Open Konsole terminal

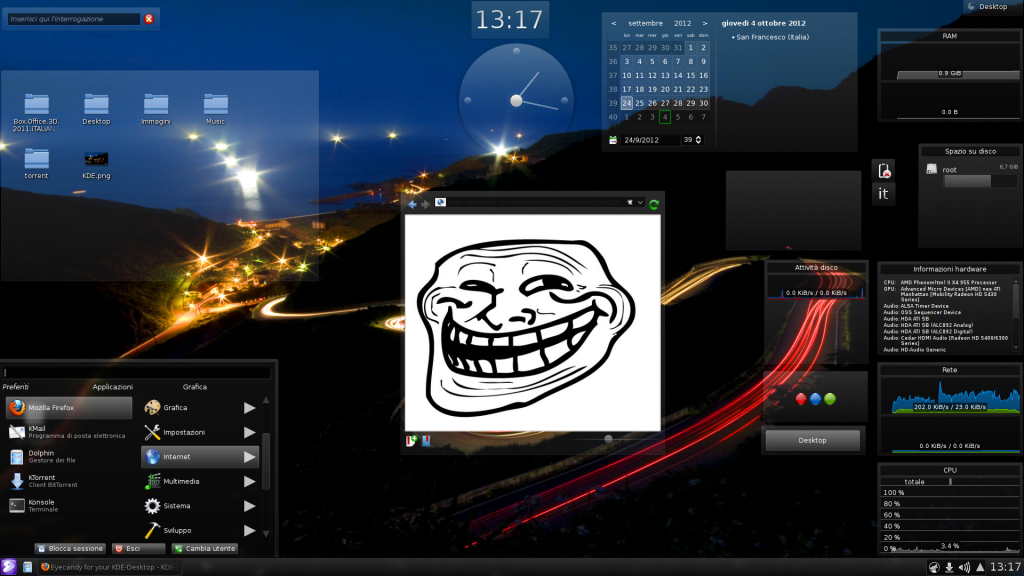tap(67, 507)
